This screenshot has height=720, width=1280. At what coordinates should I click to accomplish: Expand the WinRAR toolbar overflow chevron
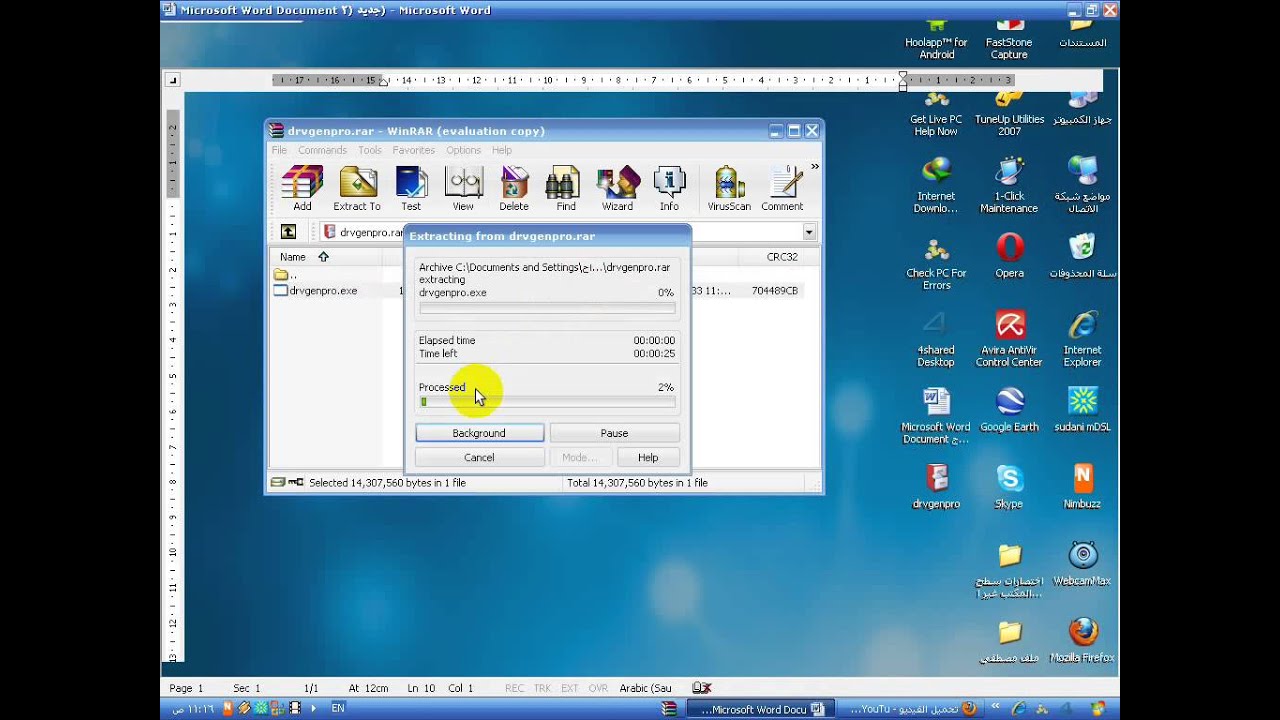[x=815, y=167]
